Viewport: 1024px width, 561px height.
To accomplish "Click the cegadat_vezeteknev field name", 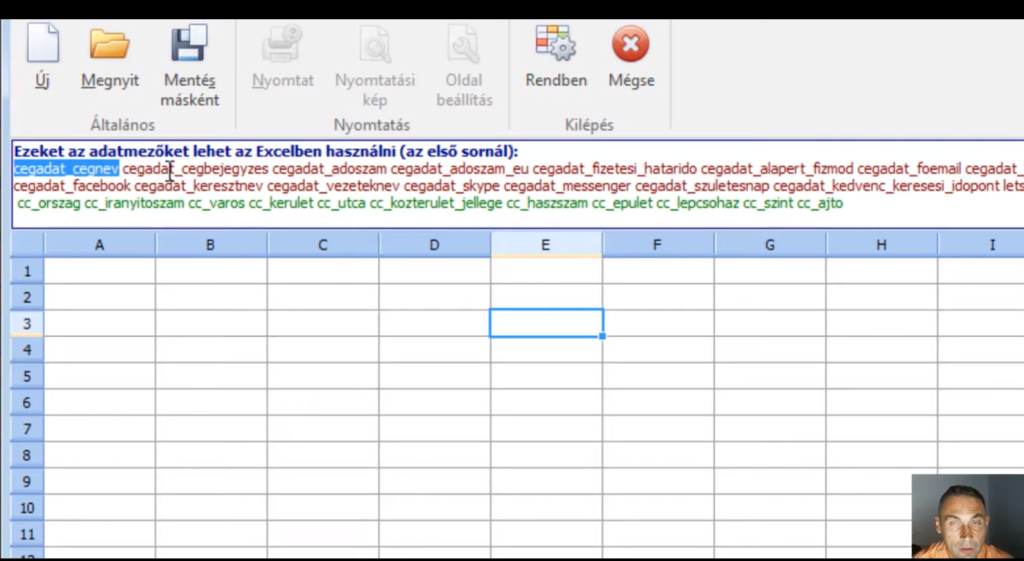I will (x=333, y=186).
